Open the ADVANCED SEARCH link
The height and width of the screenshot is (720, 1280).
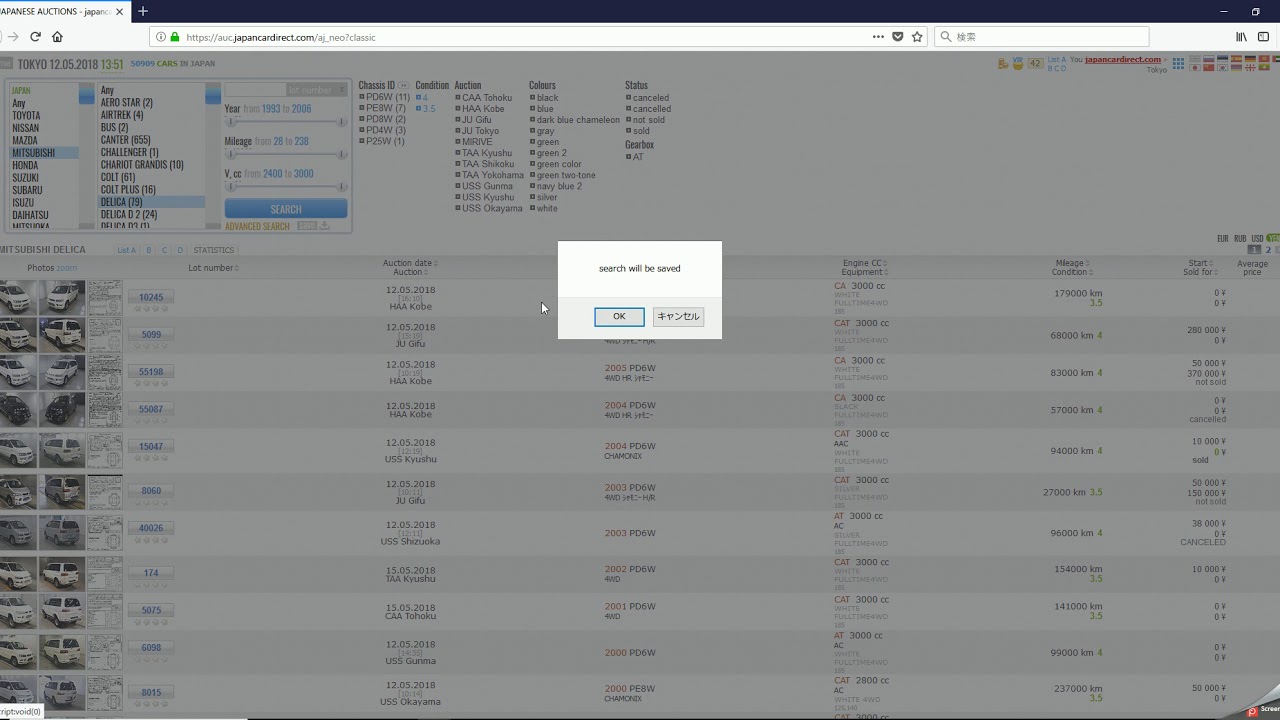point(257,226)
